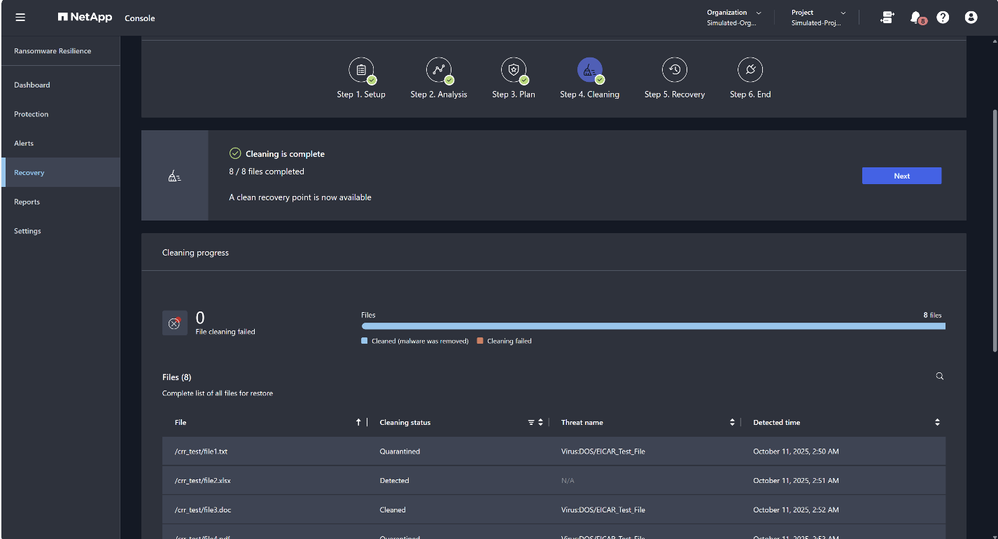
Task: Search the files list with magnifier icon
Action: click(x=939, y=376)
